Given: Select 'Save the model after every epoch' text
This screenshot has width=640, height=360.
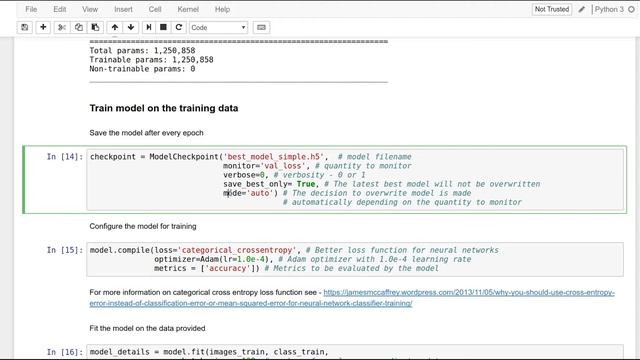Looking at the screenshot, I should tap(146, 133).
